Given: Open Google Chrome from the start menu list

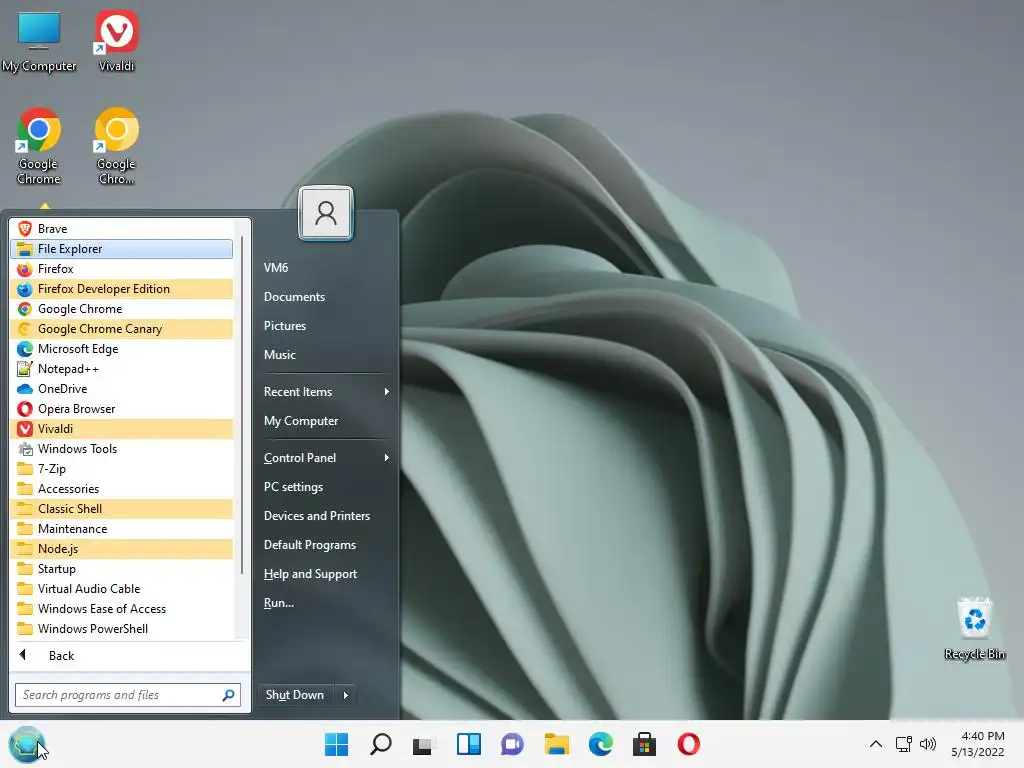Looking at the screenshot, I should 121,309.
